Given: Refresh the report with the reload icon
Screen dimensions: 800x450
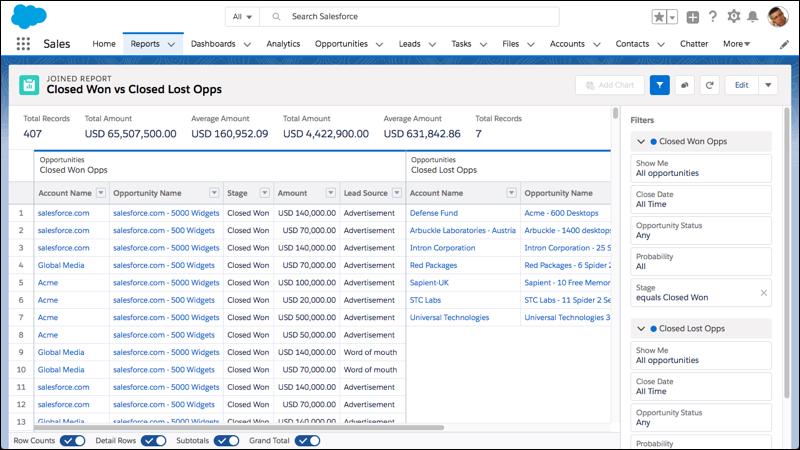Looking at the screenshot, I should pos(709,85).
